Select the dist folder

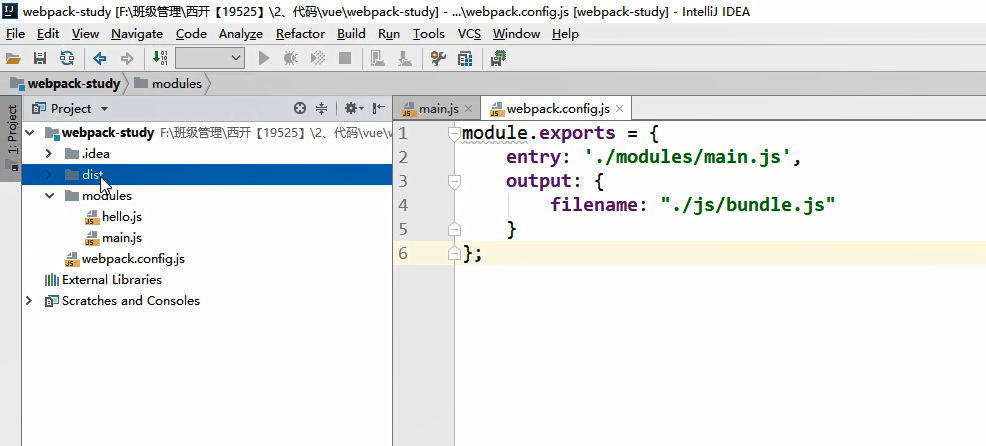(x=207, y=175)
